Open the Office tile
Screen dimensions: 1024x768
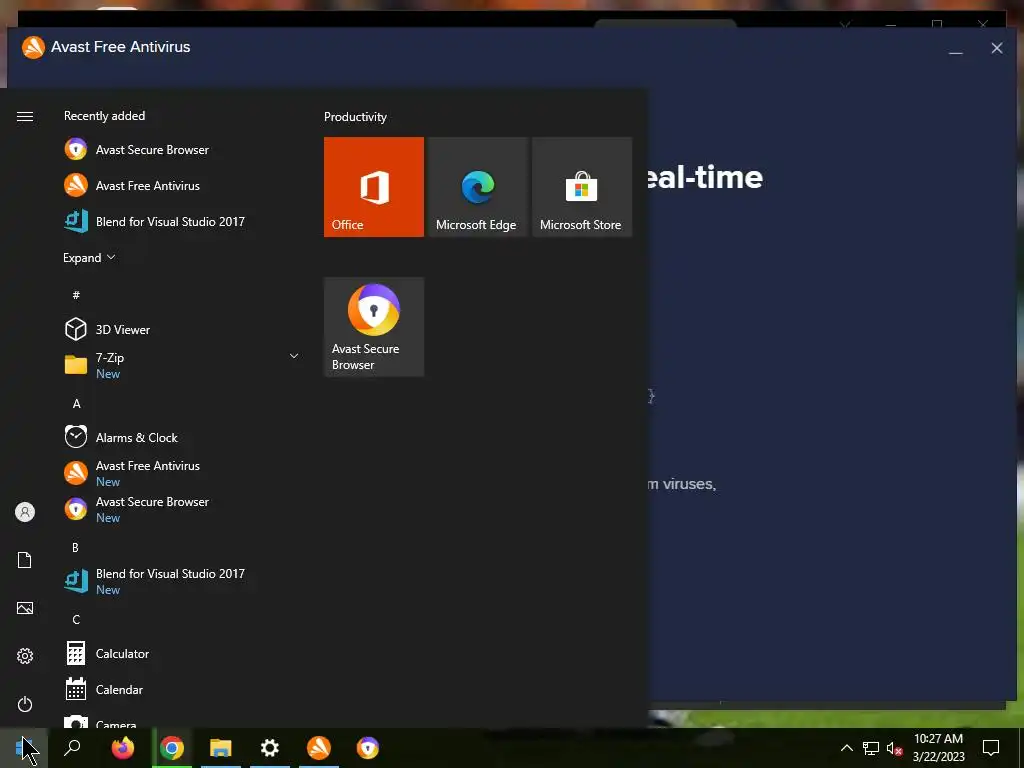(374, 187)
